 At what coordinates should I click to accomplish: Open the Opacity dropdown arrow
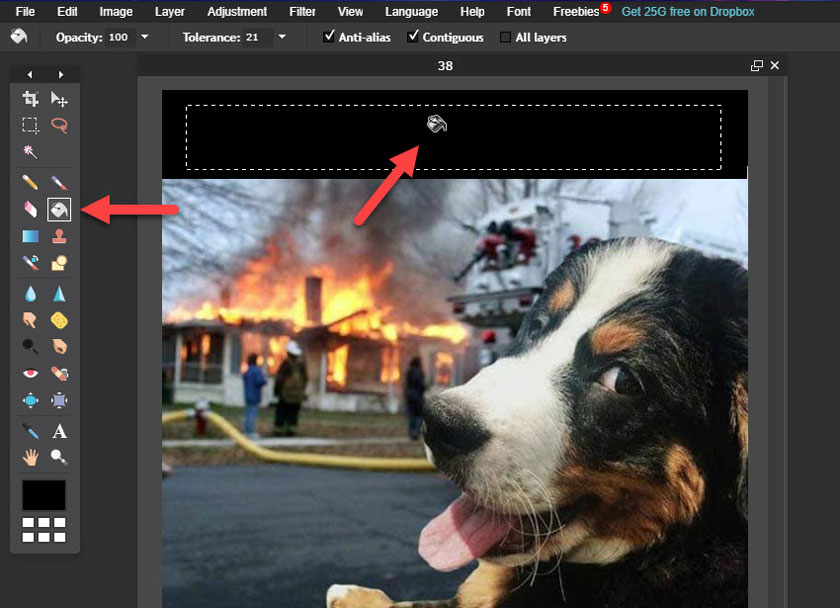145,37
